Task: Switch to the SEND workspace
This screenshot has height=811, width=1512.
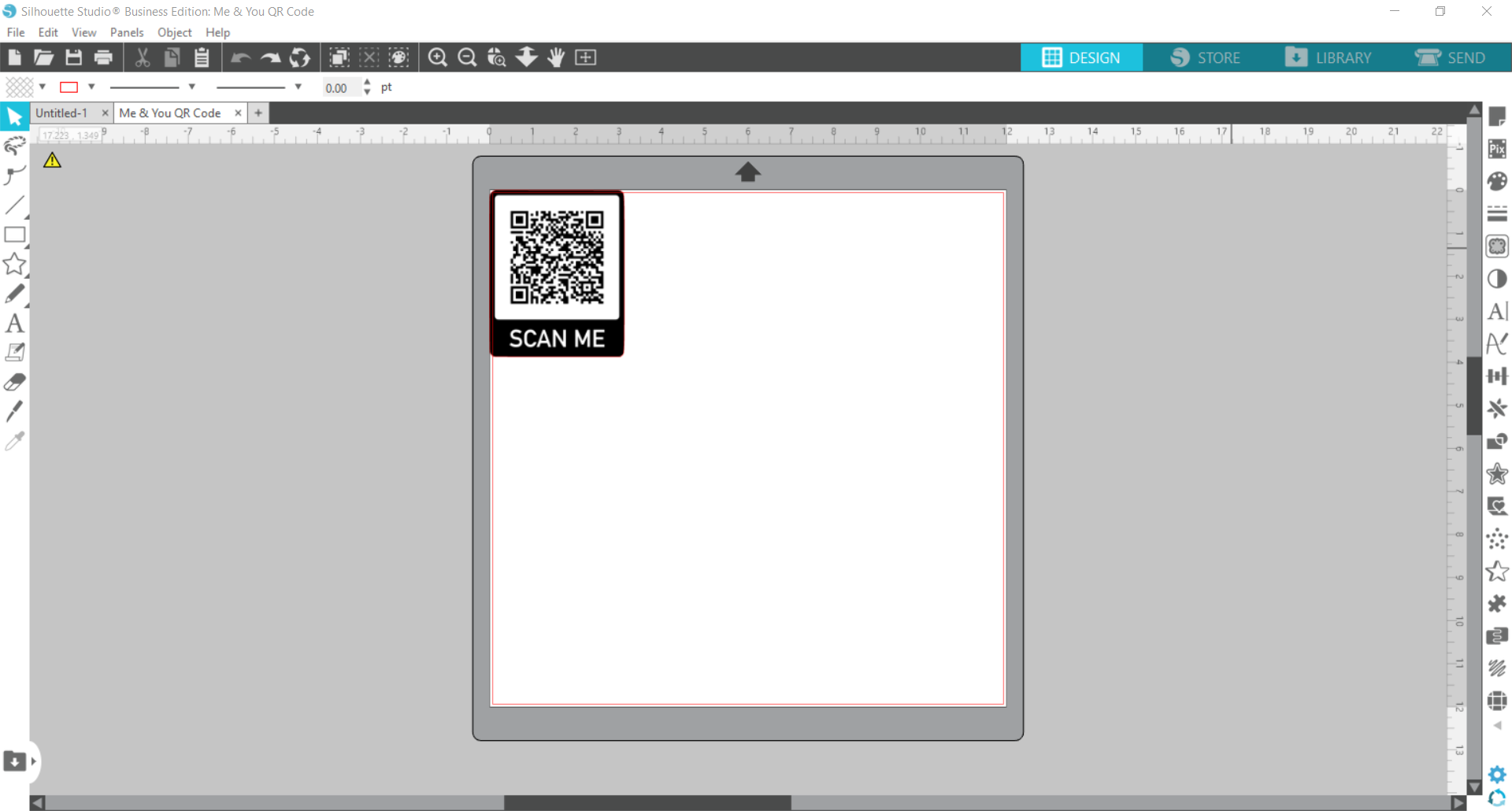Action: [x=1452, y=57]
